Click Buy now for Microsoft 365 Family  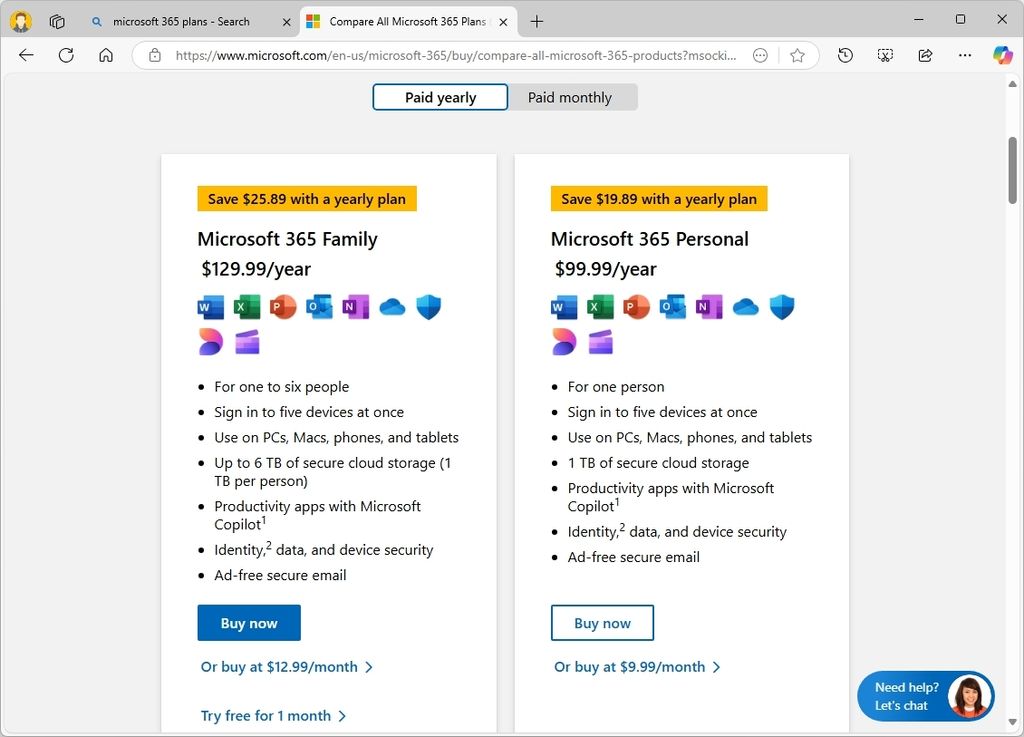coord(248,622)
